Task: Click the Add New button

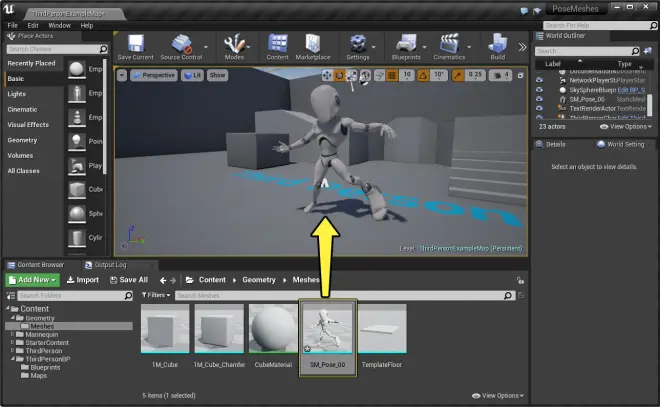Action: click(33, 280)
